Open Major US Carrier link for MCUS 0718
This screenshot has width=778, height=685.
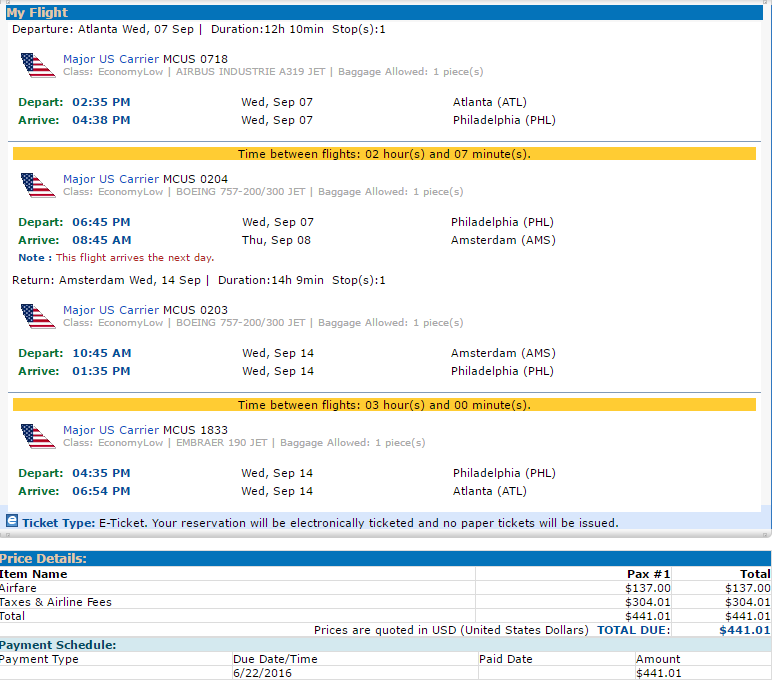(111, 59)
